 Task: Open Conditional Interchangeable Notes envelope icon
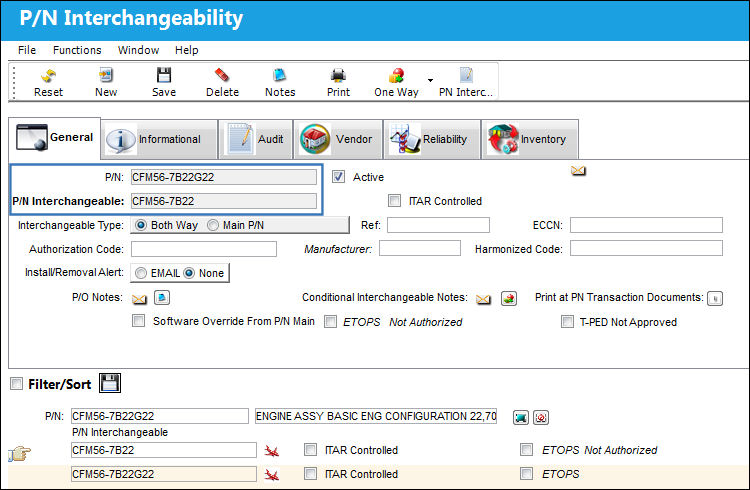(x=484, y=300)
